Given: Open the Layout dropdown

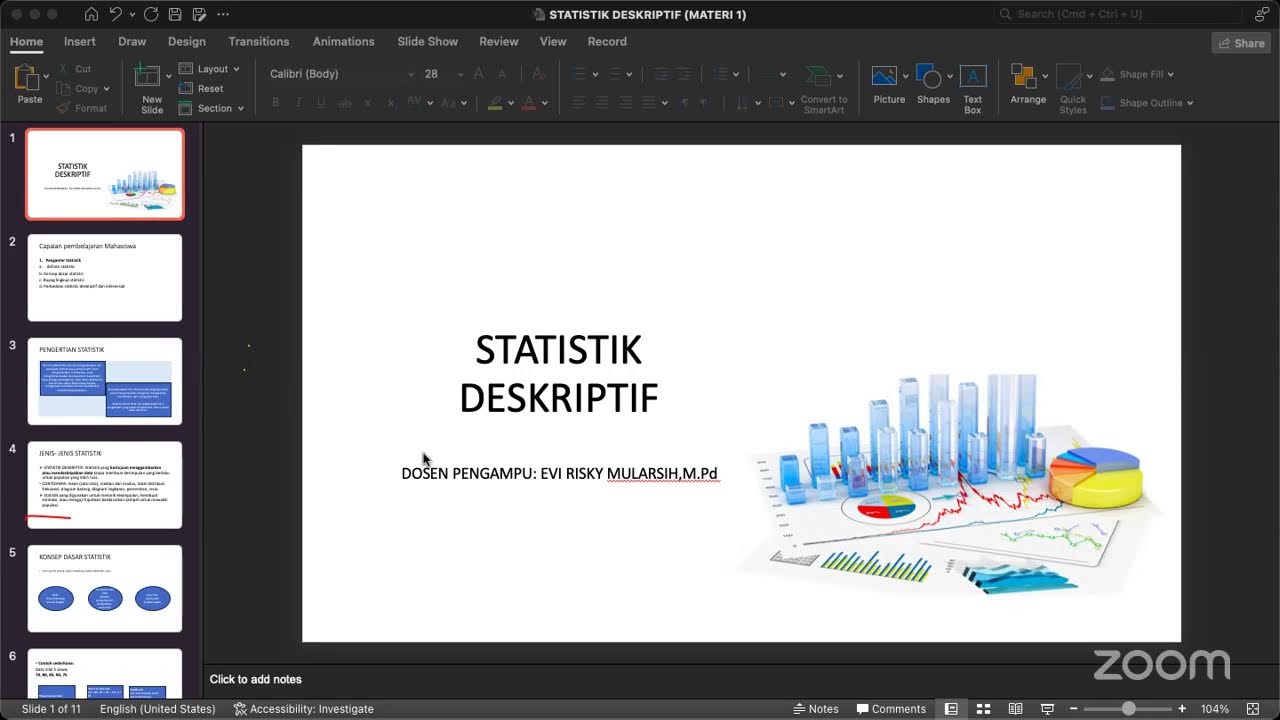Looking at the screenshot, I should (210, 69).
